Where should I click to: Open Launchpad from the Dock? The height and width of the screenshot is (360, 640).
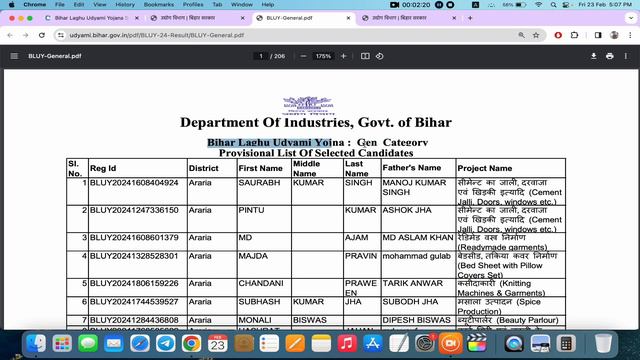62,344
